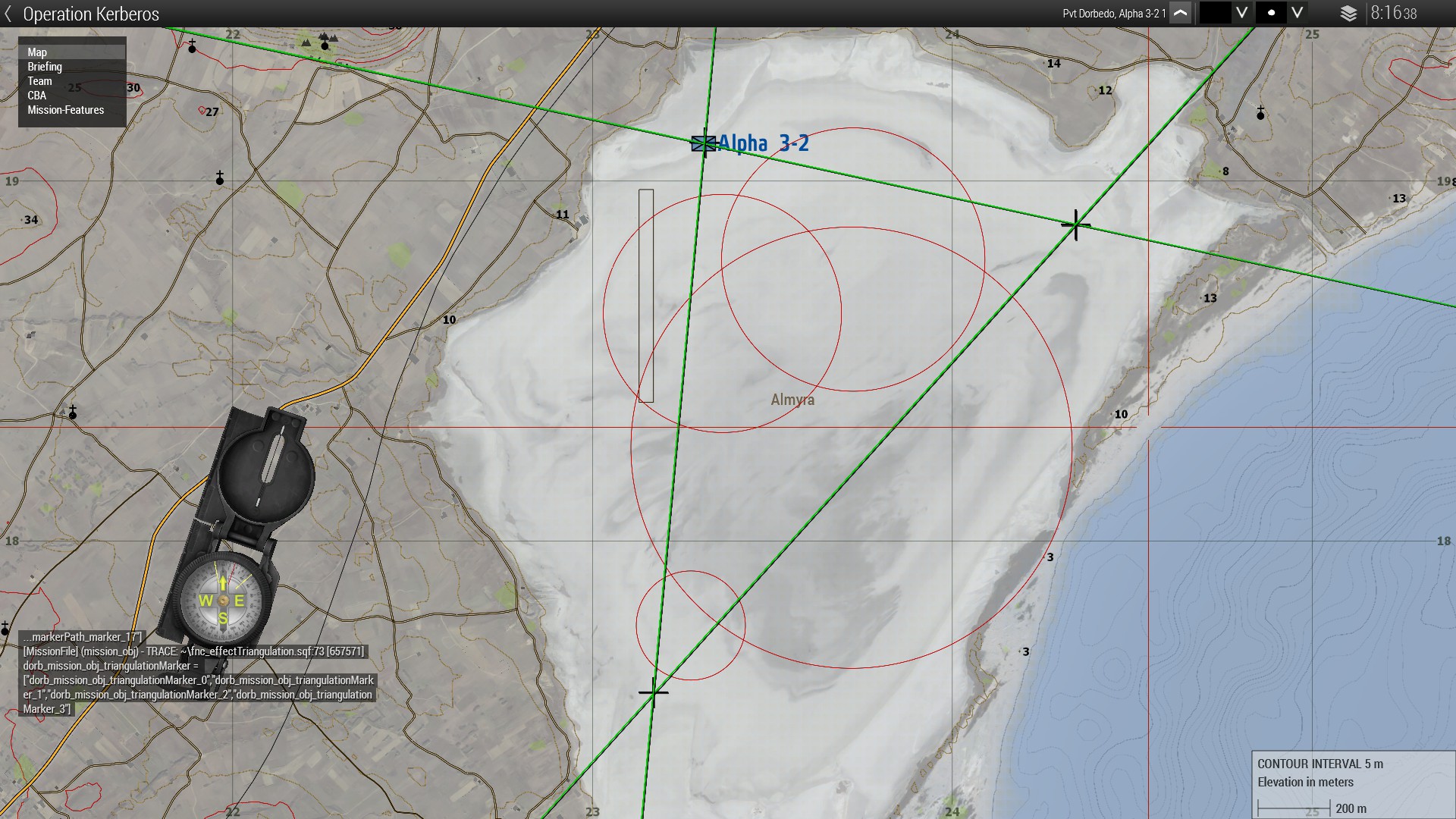Click the compass dial on the map

(223, 601)
